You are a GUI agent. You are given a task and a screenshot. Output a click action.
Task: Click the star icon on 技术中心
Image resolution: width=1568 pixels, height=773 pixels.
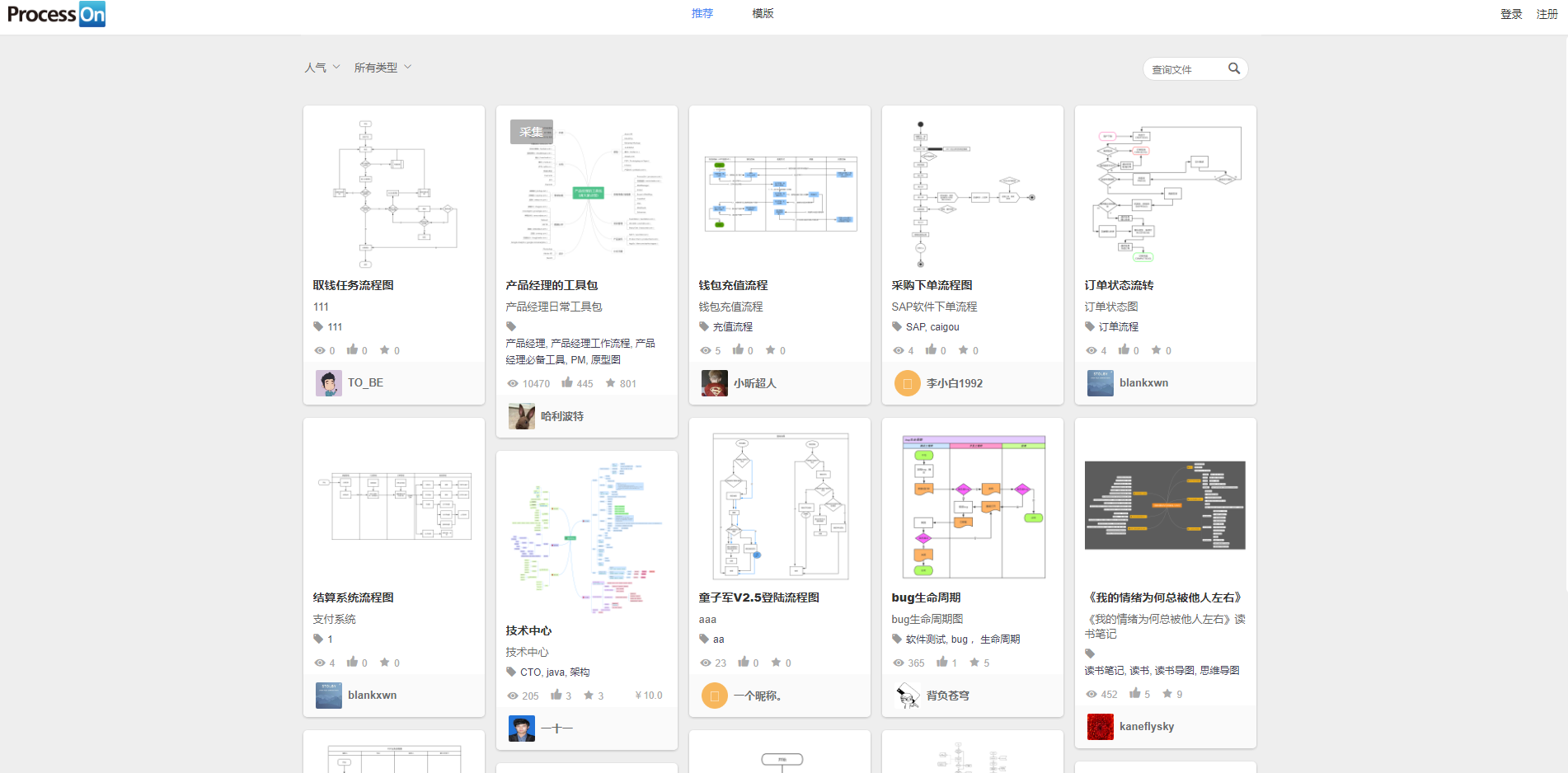click(589, 695)
